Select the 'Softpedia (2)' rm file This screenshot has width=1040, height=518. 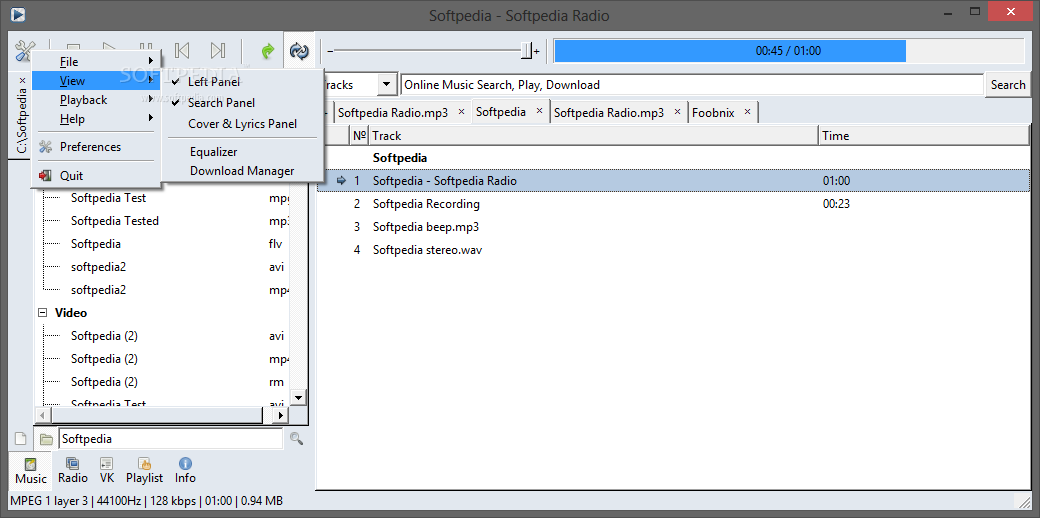point(104,382)
